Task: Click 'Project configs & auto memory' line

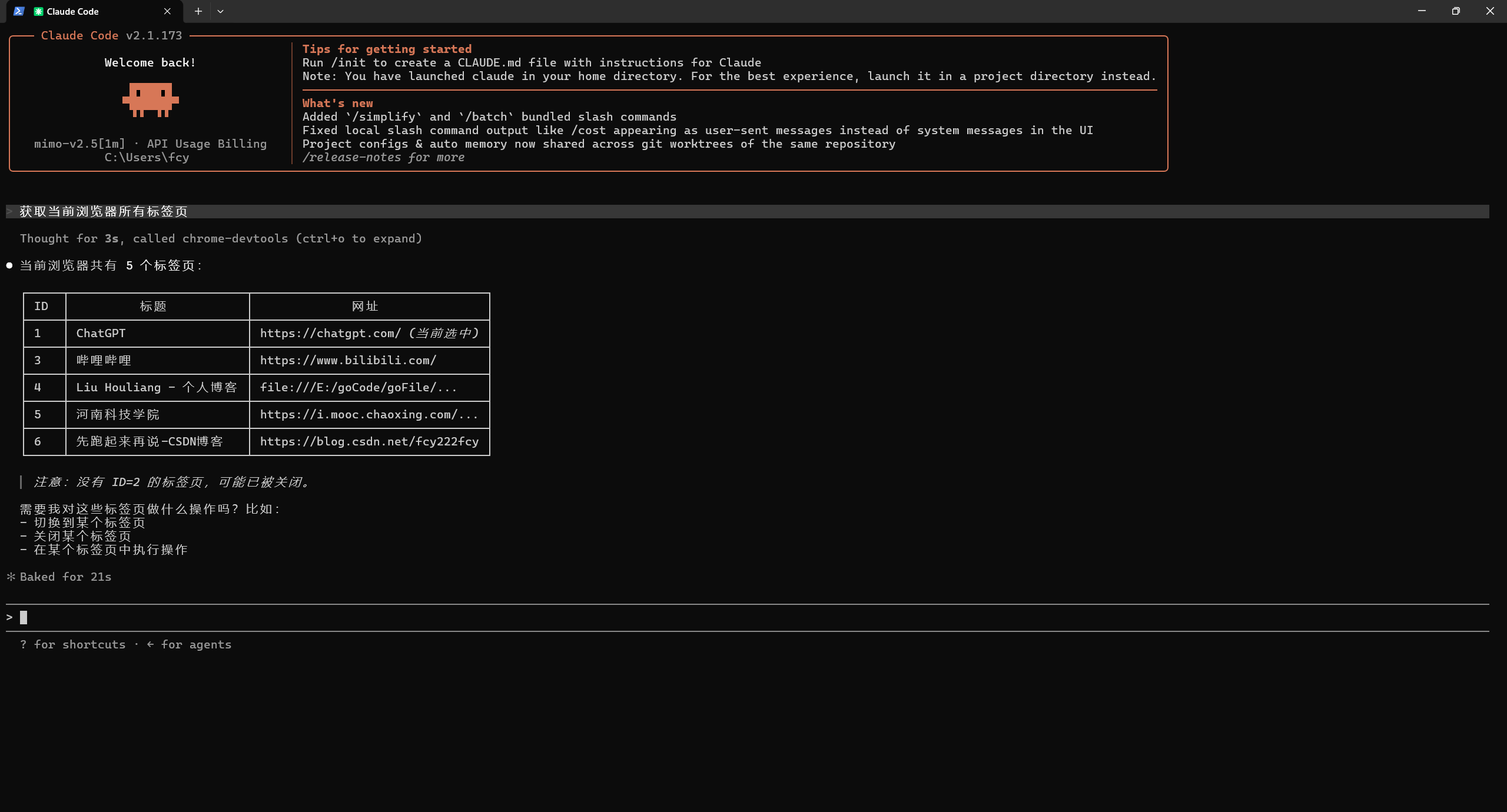Action: [x=599, y=144]
